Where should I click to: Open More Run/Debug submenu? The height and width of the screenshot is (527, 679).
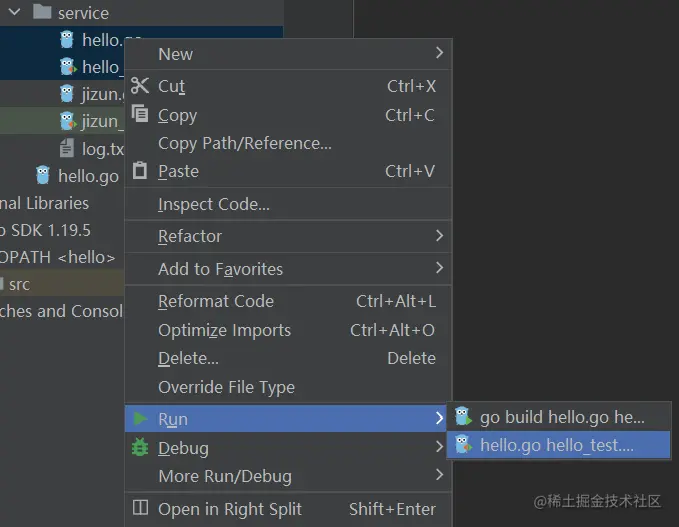pos(288,476)
